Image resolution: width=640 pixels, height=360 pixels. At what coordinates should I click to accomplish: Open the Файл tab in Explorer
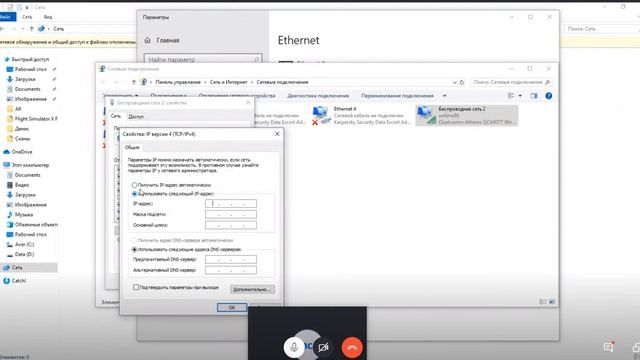[x=7, y=17]
